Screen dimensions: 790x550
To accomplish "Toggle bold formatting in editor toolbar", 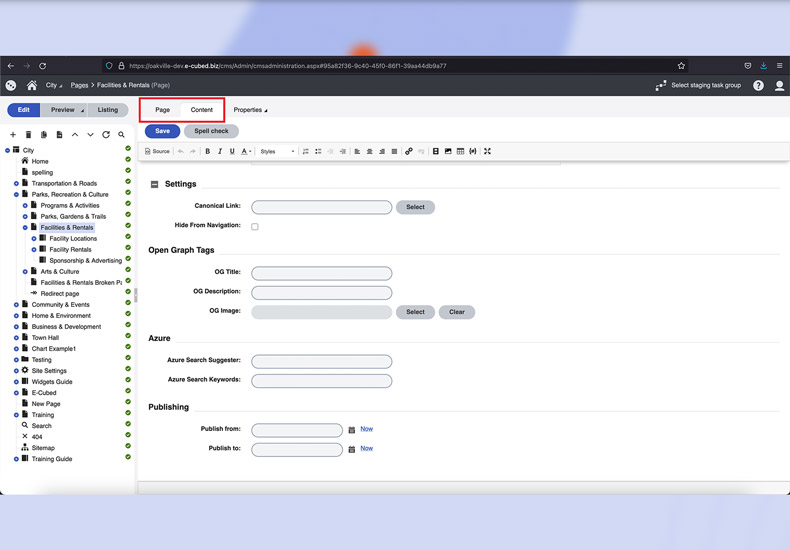I will pyautogui.click(x=208, y=152).
